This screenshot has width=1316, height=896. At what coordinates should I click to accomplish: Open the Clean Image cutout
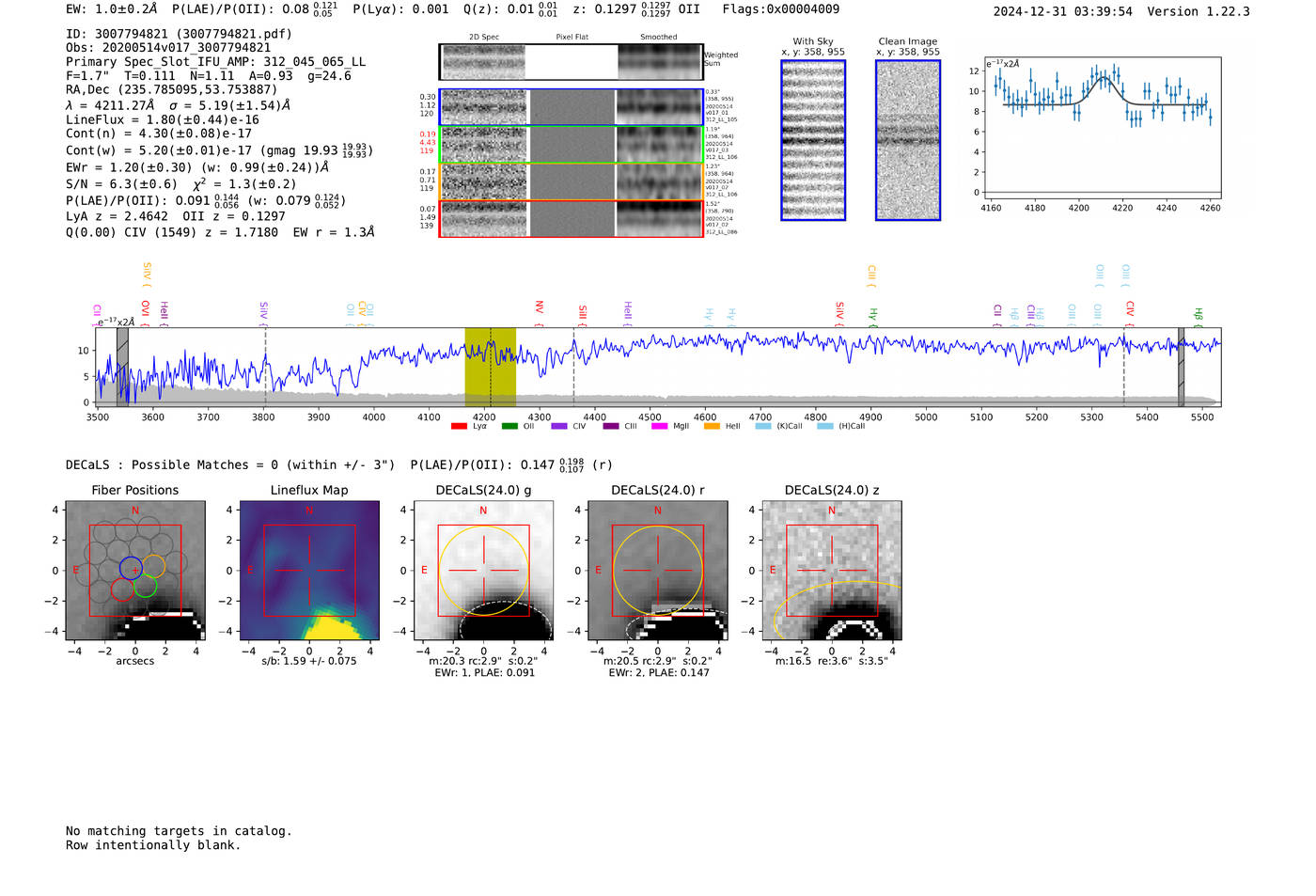[907, 140]
